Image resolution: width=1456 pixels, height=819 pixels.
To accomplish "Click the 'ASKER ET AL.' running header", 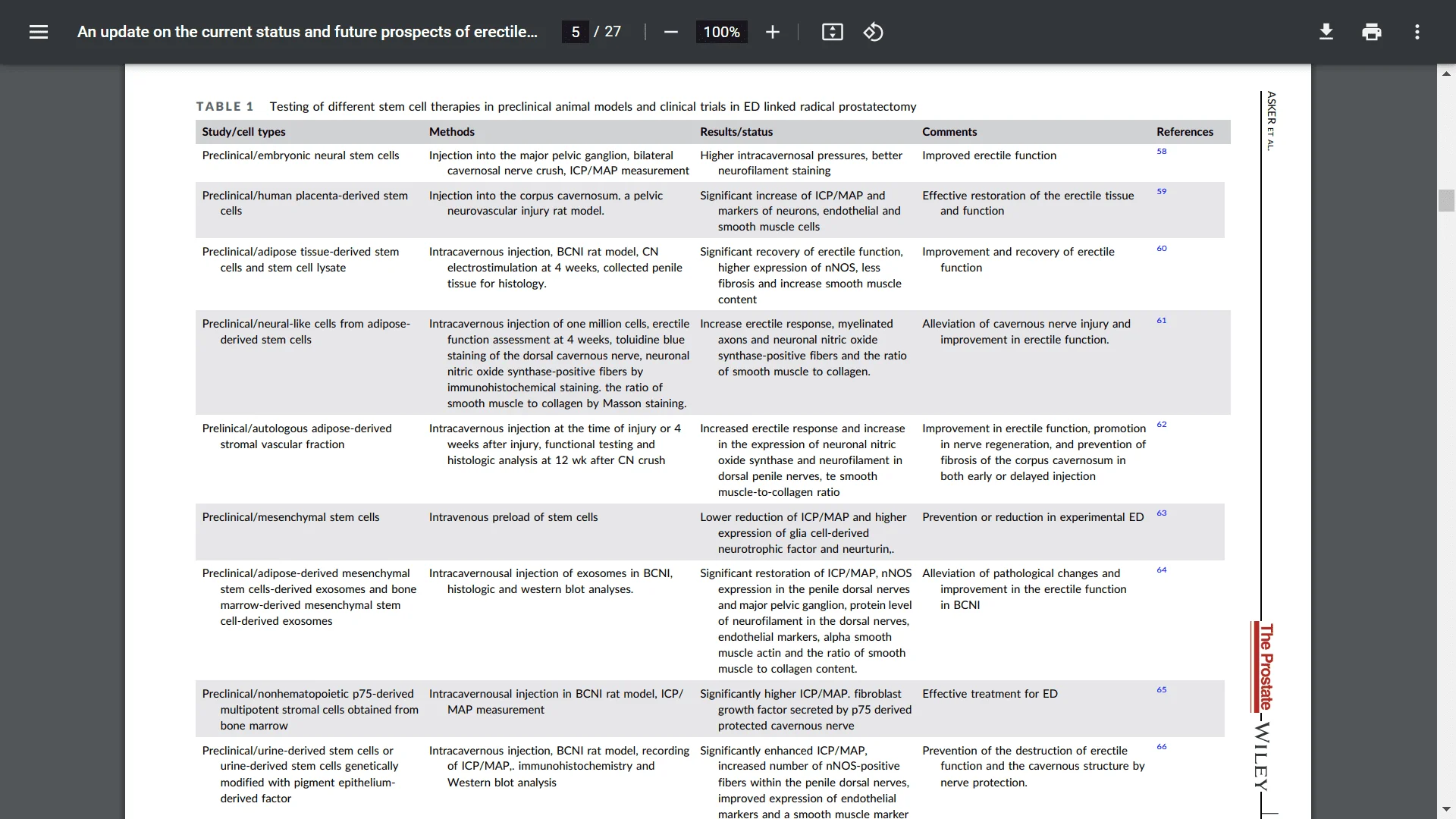I will [1271, 121].
